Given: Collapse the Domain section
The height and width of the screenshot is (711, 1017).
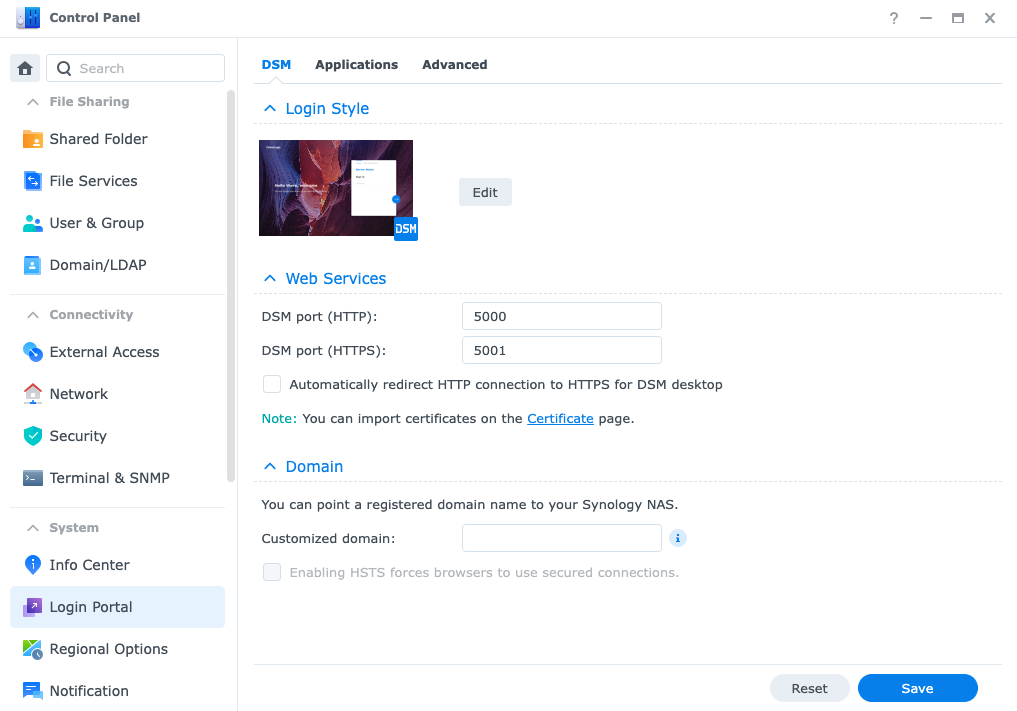Looking at the screenshot, I should pos(268,466).
